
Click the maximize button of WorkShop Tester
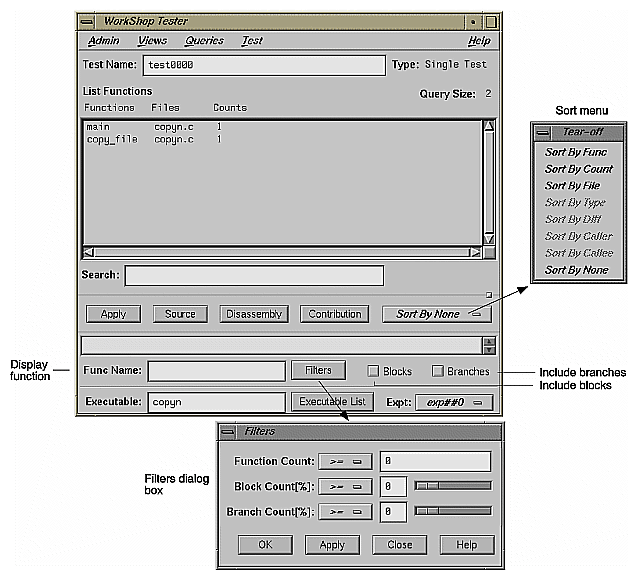pos(491,22)
